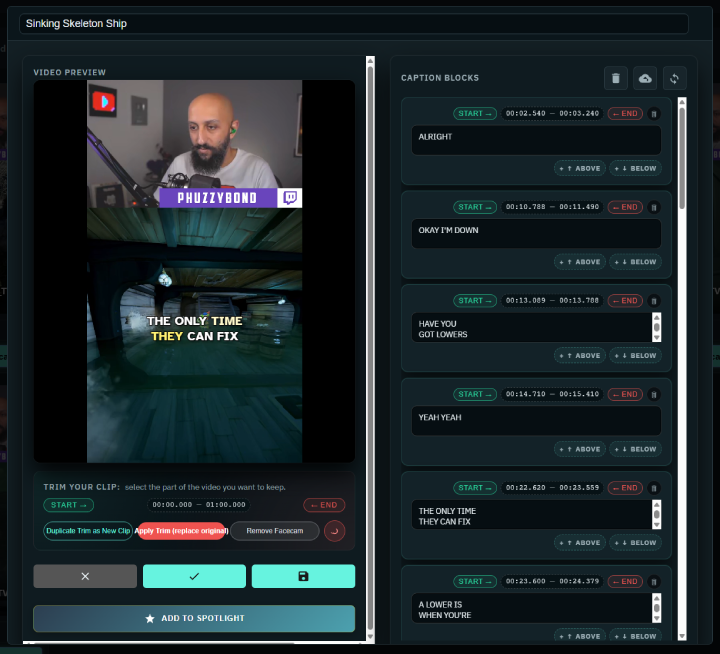Edit the YEAH YEAH caption text box
This screenshot has height=654, width=720.
tap(536, 421)
